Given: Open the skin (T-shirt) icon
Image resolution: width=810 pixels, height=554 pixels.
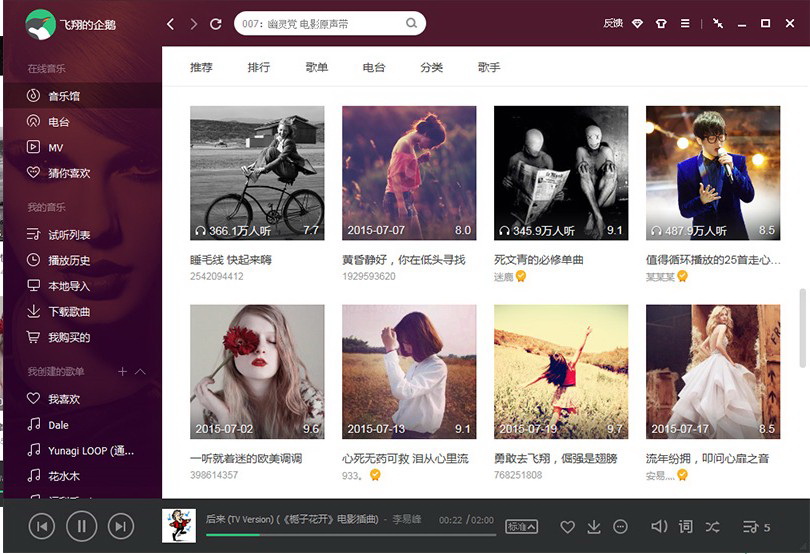Looking at the screenshot, I should coord(661,23).
